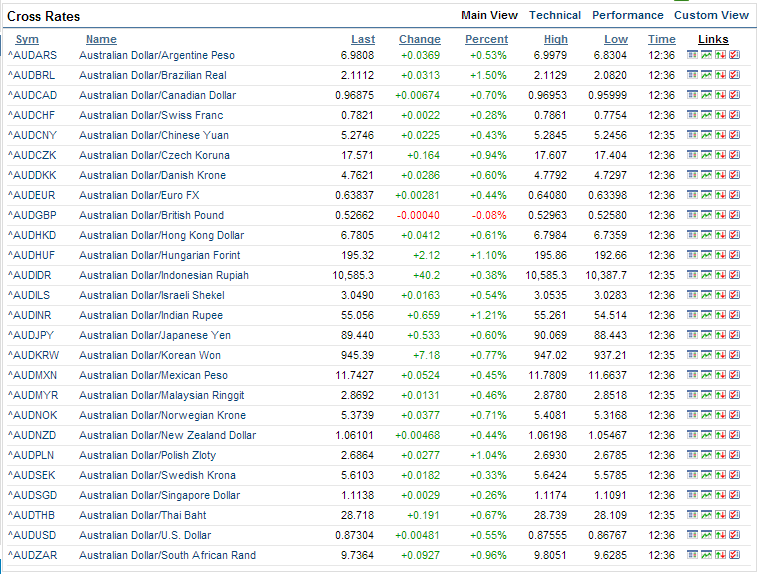Click red checklist icon in AUDZAR row
The height and width of the screenshot is (574, 760).
tap(735, 555)
